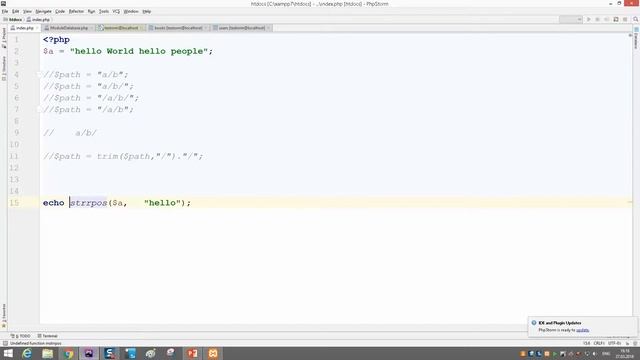The width and height of the screenshot is (640, 360).
Task: Open the Code menu
Action: coord(60,11)
